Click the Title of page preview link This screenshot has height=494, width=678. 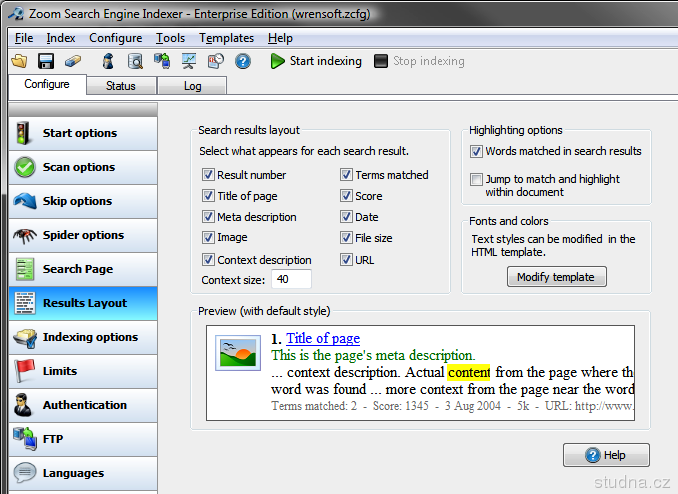pos(322,338)
